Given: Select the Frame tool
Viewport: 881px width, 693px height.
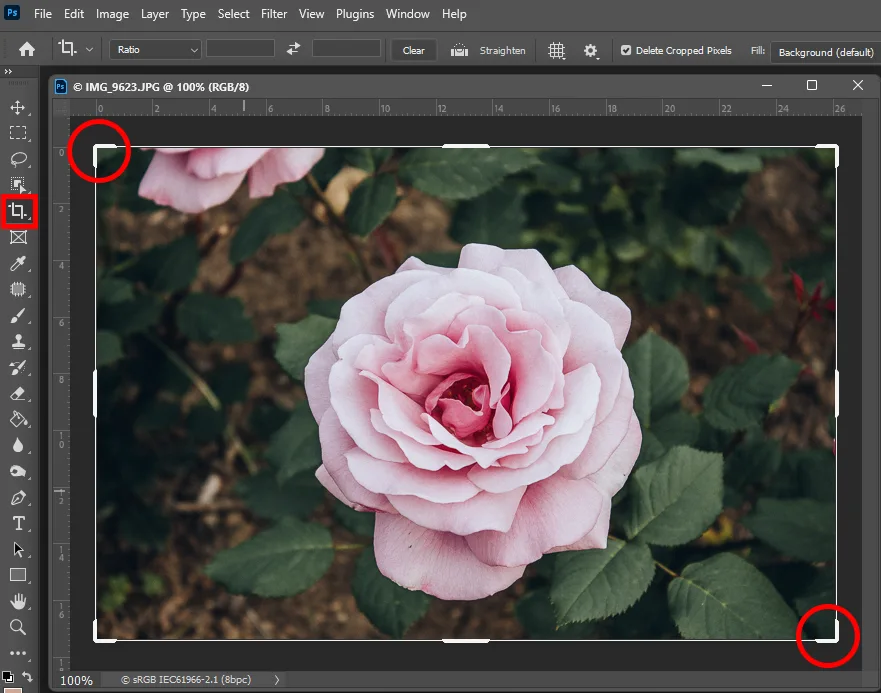Looking at the screenshot, I should click(x=18, y=237).
